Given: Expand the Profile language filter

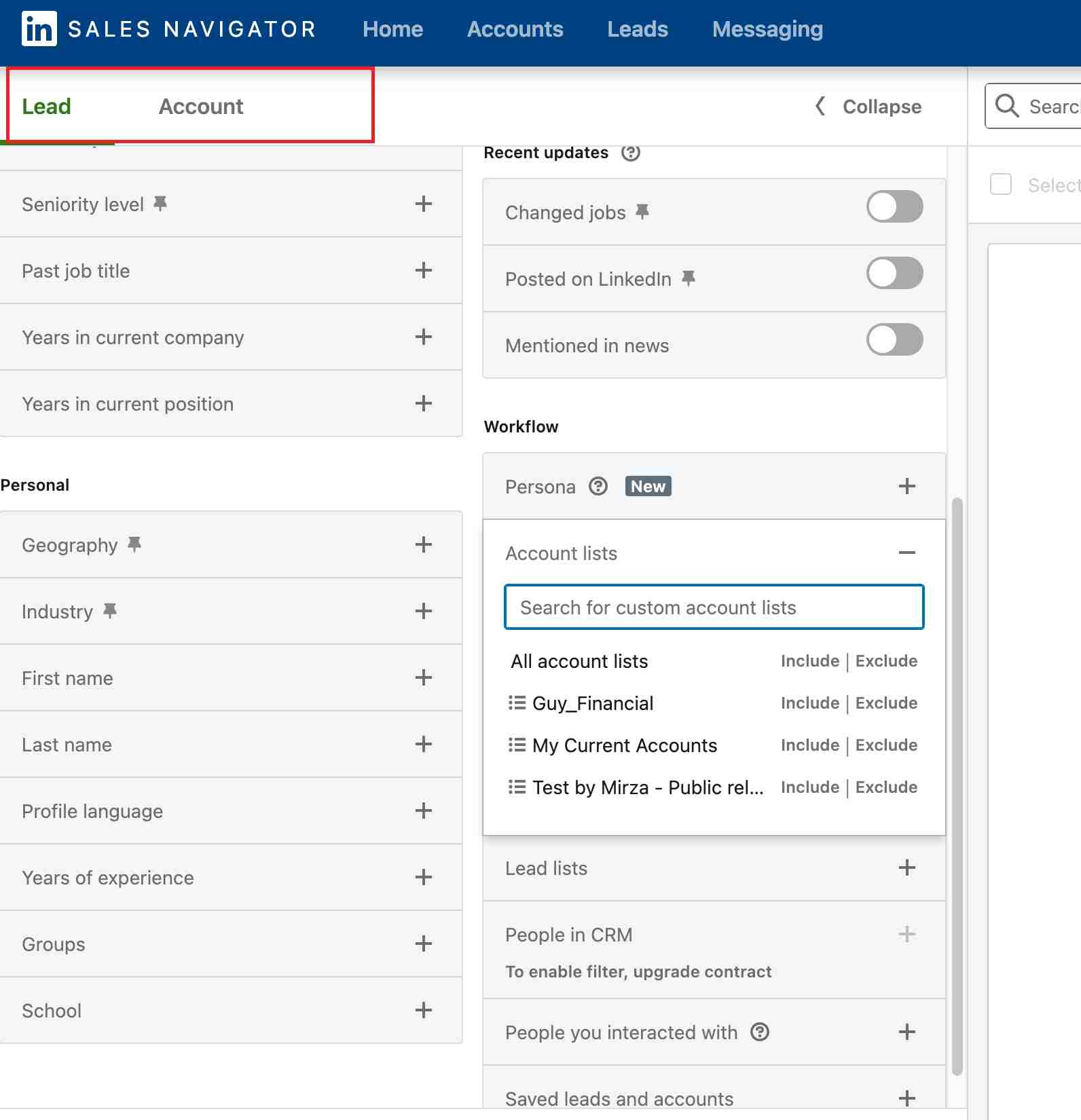Looking at the screenshot, I should [x=424, y=810].
